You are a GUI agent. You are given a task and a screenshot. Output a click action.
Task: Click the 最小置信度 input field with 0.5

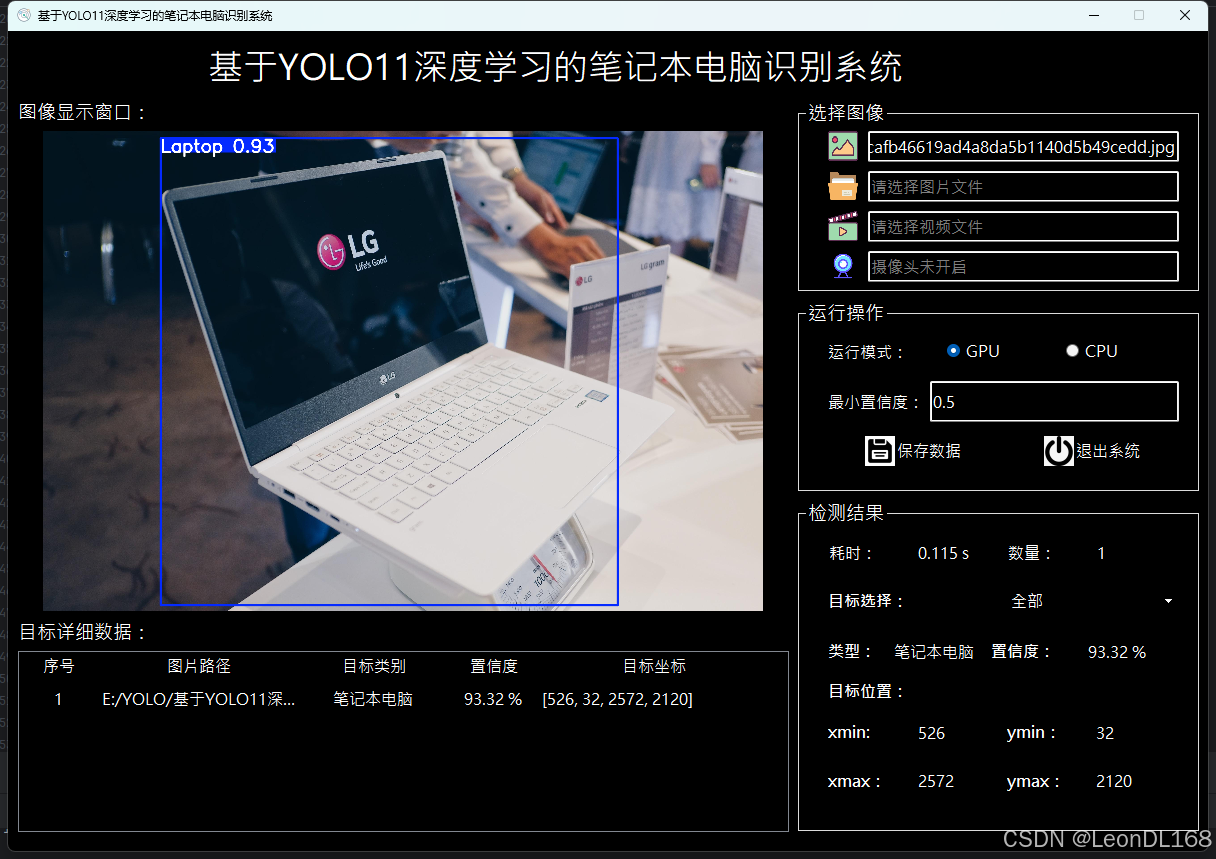pos(1054,401)
